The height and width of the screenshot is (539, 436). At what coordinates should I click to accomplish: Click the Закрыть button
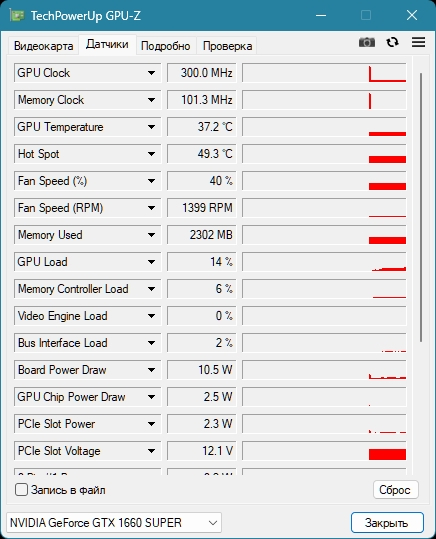point(387,523)
